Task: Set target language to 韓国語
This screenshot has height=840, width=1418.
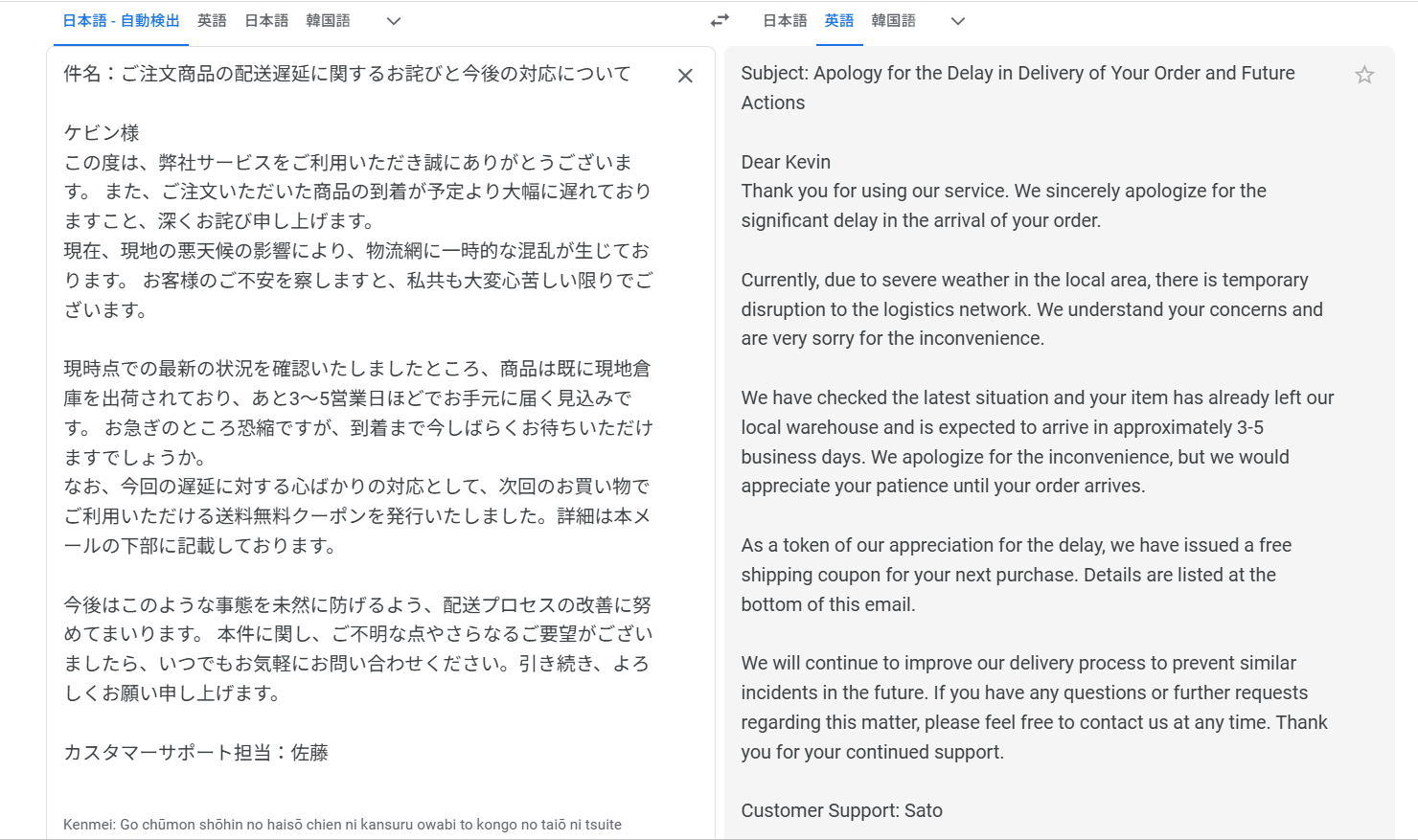Action: click(893, 20)
